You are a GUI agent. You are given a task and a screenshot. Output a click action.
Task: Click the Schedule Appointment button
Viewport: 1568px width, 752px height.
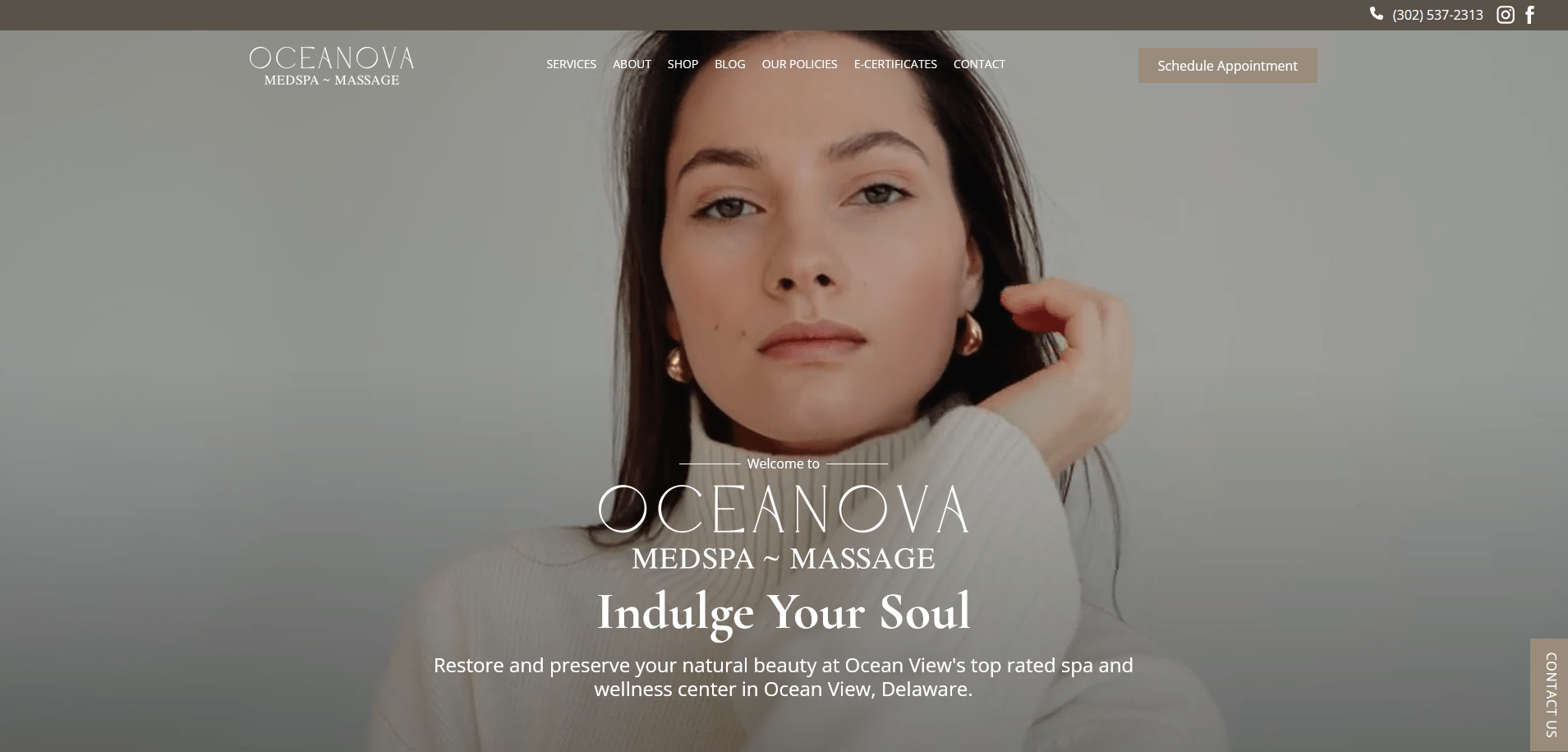point(1227,65)
